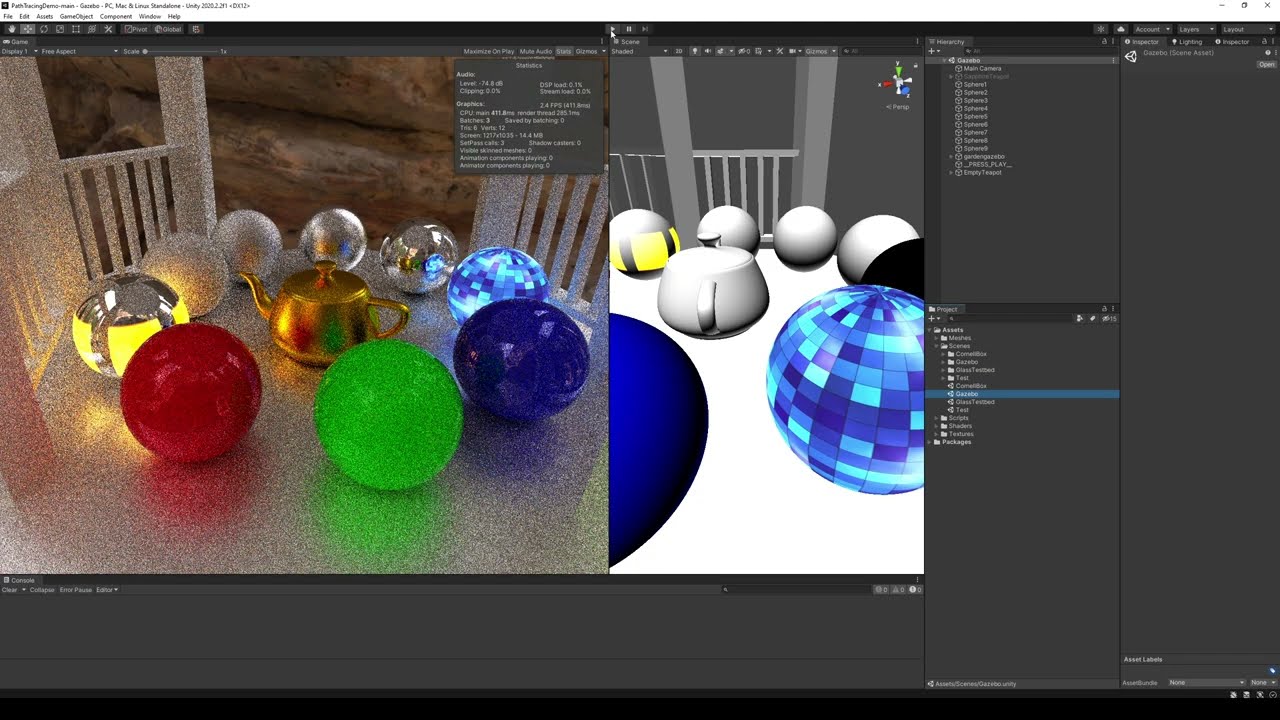The image size is (1280, 720).
Task: Toggle scene lighting in Scene view toolbar
Action: pyautogui.click(x=695, y=51)
